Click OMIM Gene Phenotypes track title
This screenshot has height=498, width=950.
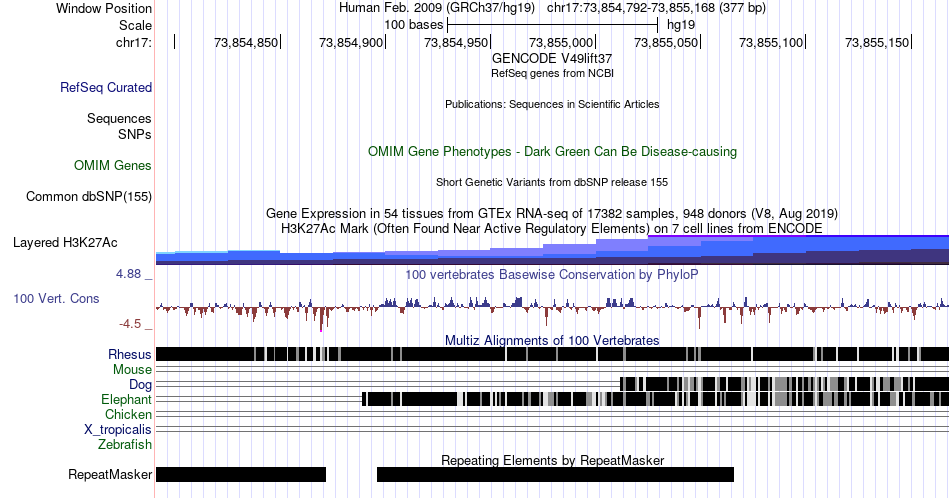tap(553, 151)
